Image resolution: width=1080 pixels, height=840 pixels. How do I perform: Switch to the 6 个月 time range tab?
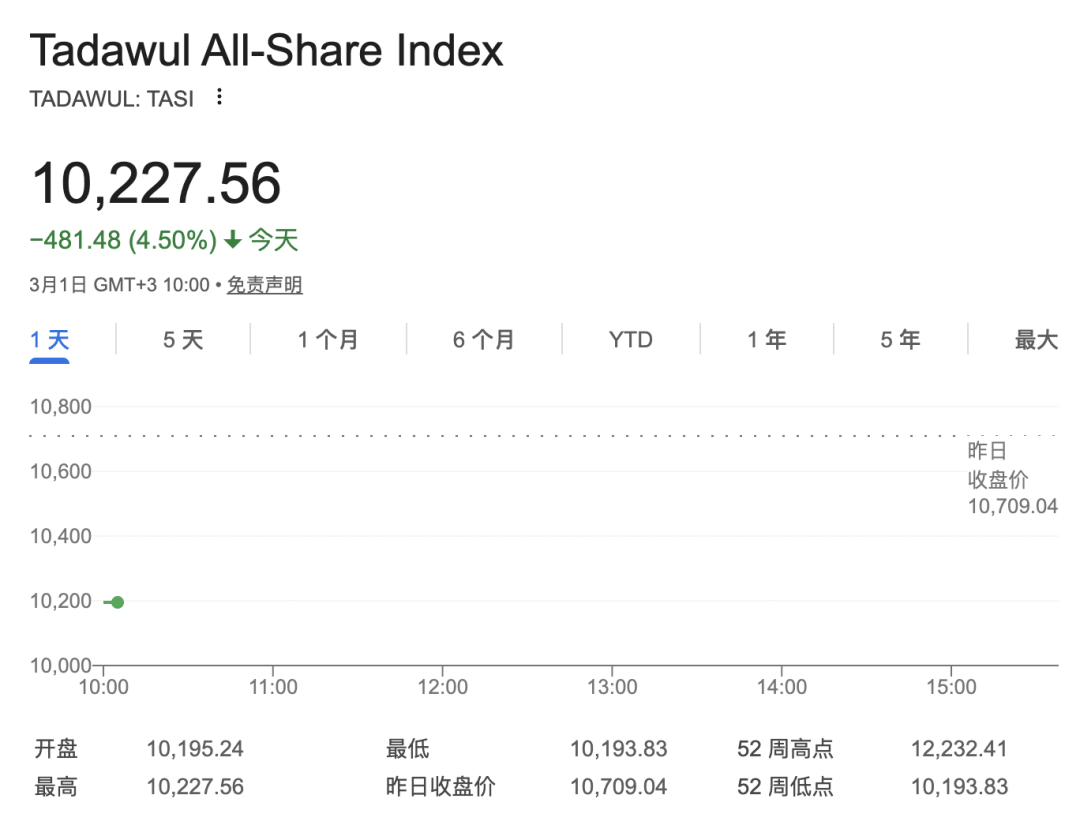coord(484,340)
